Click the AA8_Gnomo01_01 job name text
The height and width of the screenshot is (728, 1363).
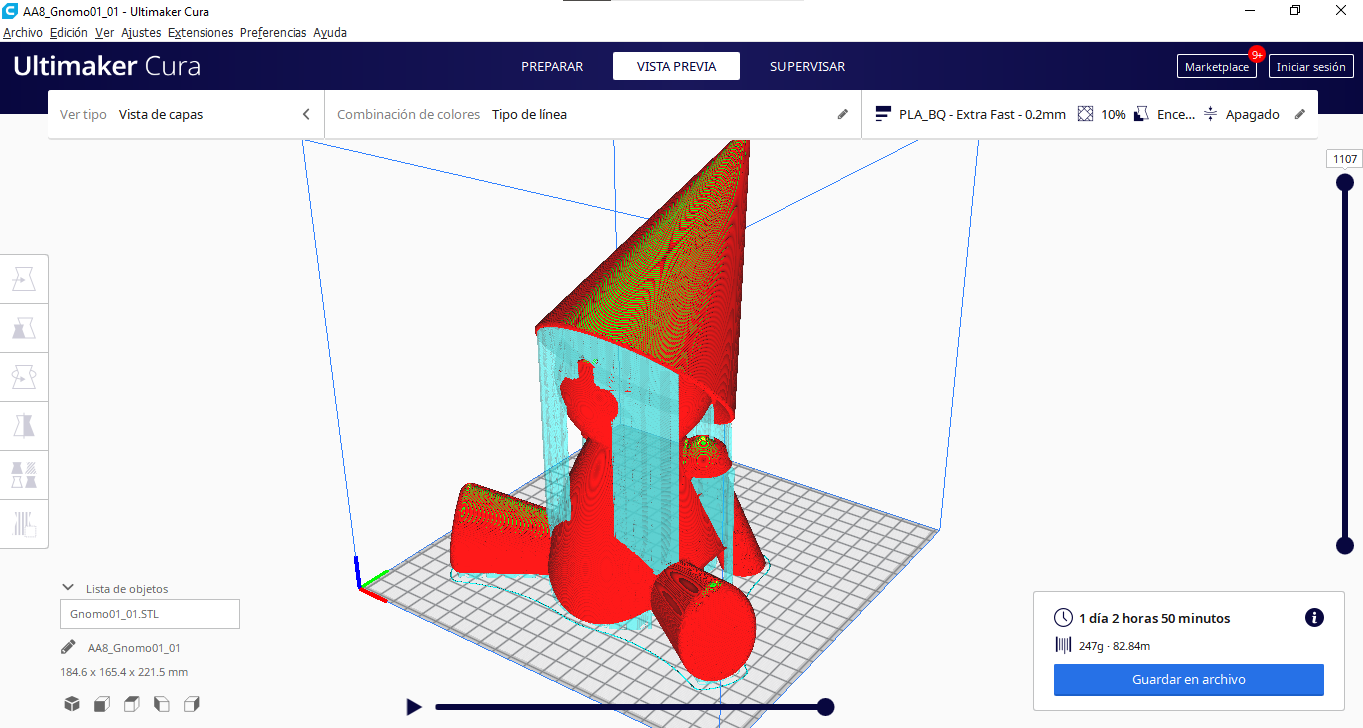pos(134,648)
